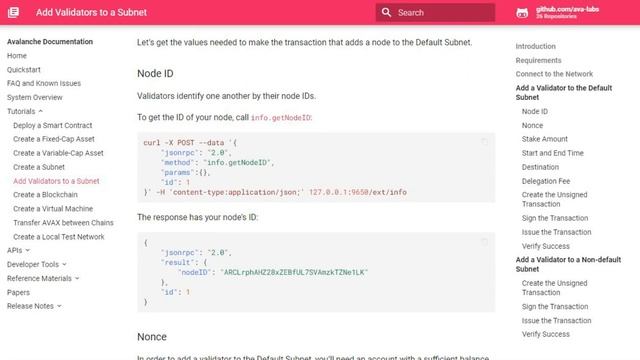Open Create a Blockchain tutorial
Screen dimensions: 640x360
point(45,195)
